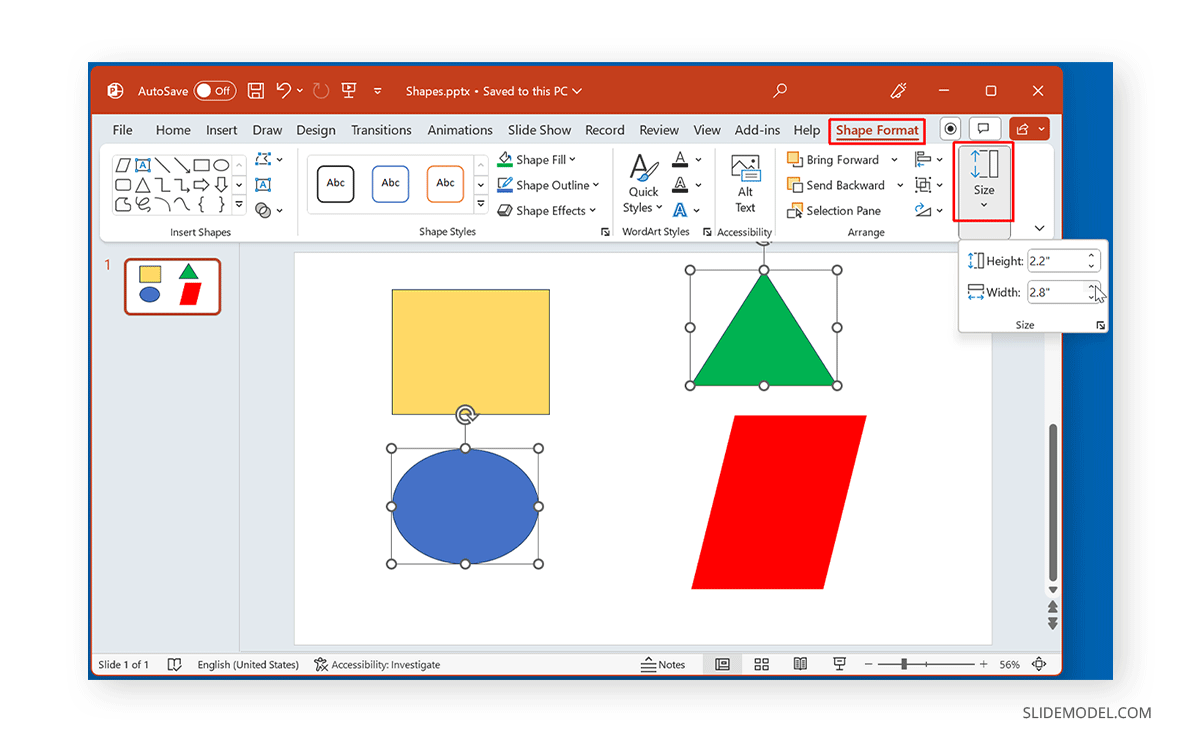Apply the black outline Abc shape style
The height and width of the screenshot is (743, 1200).
[336, 184]
